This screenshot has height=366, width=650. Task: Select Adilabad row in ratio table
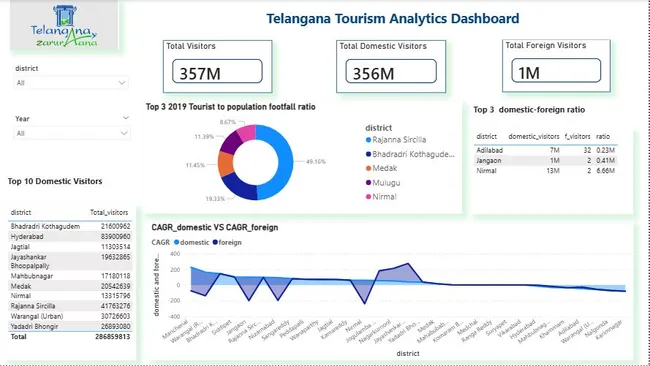(546, 150)
